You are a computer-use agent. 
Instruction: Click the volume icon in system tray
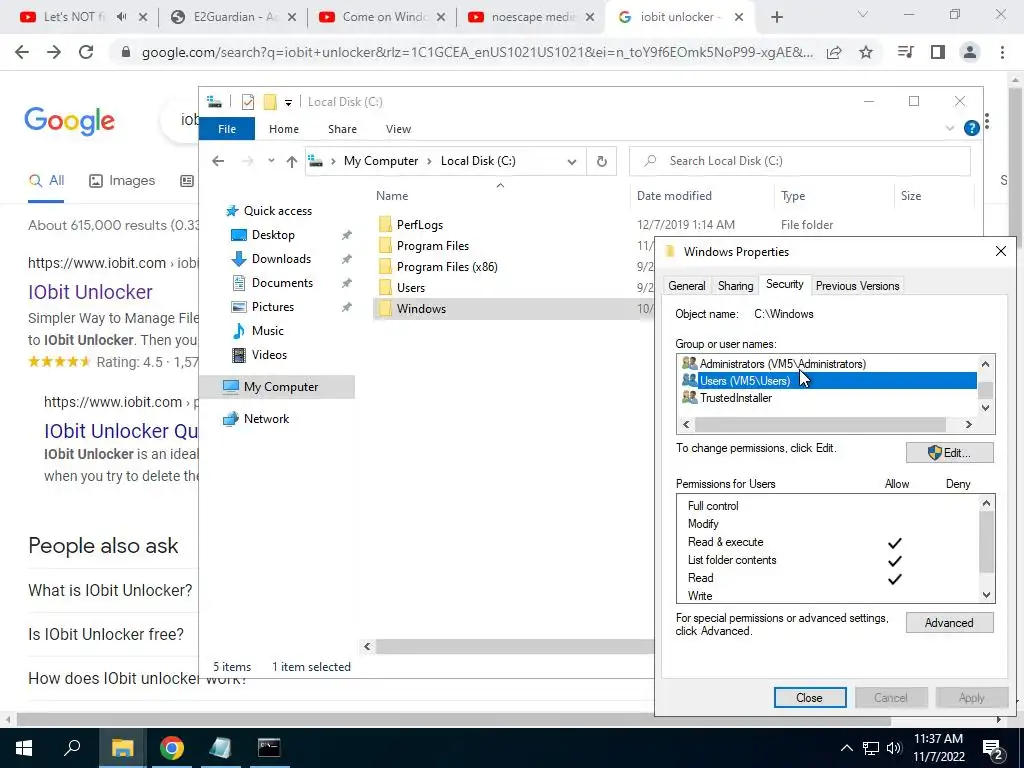(894, 748)
